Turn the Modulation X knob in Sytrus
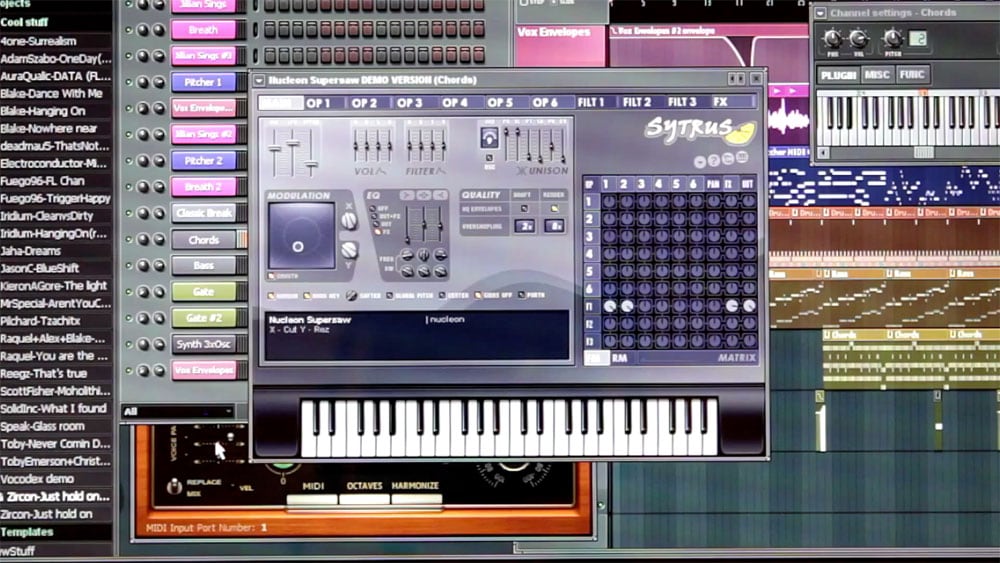This screenshot has height=563, width=1000. click(349, 221)
